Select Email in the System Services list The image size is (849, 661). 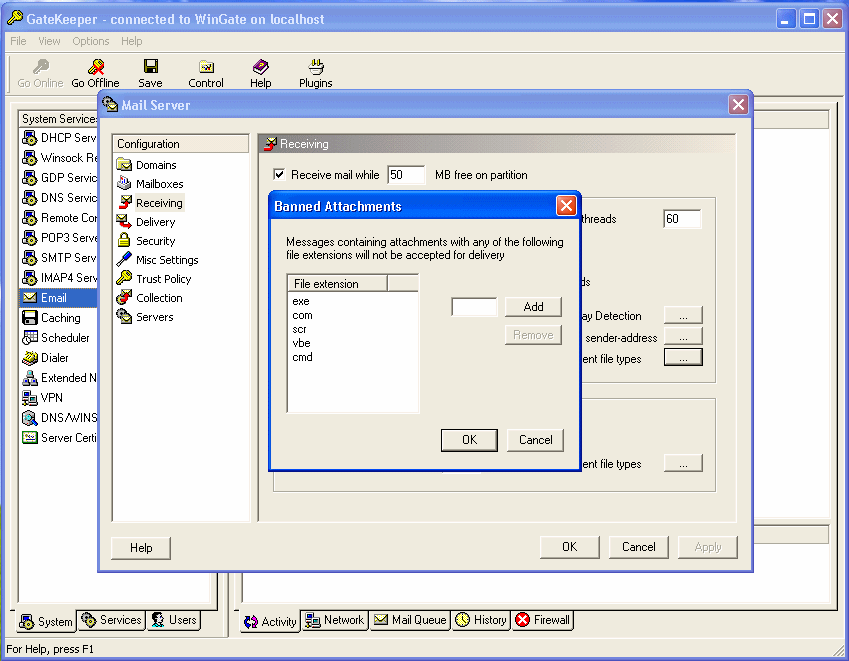pyautogui.click(x=58, y=298)
